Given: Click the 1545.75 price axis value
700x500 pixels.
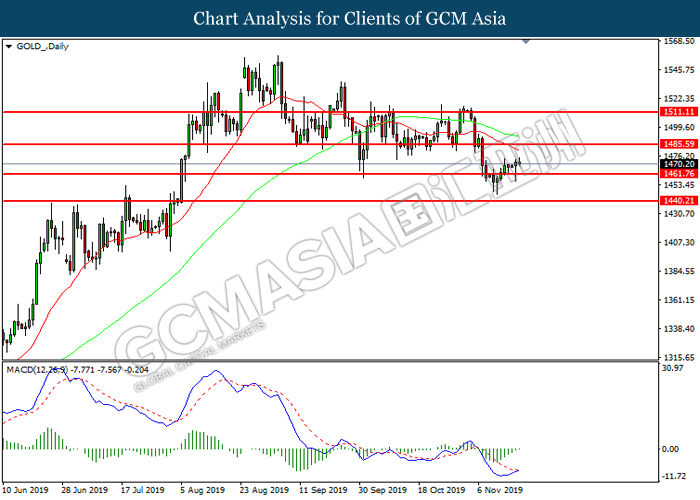Looking at the screenshot, I should tap(679, 70).
